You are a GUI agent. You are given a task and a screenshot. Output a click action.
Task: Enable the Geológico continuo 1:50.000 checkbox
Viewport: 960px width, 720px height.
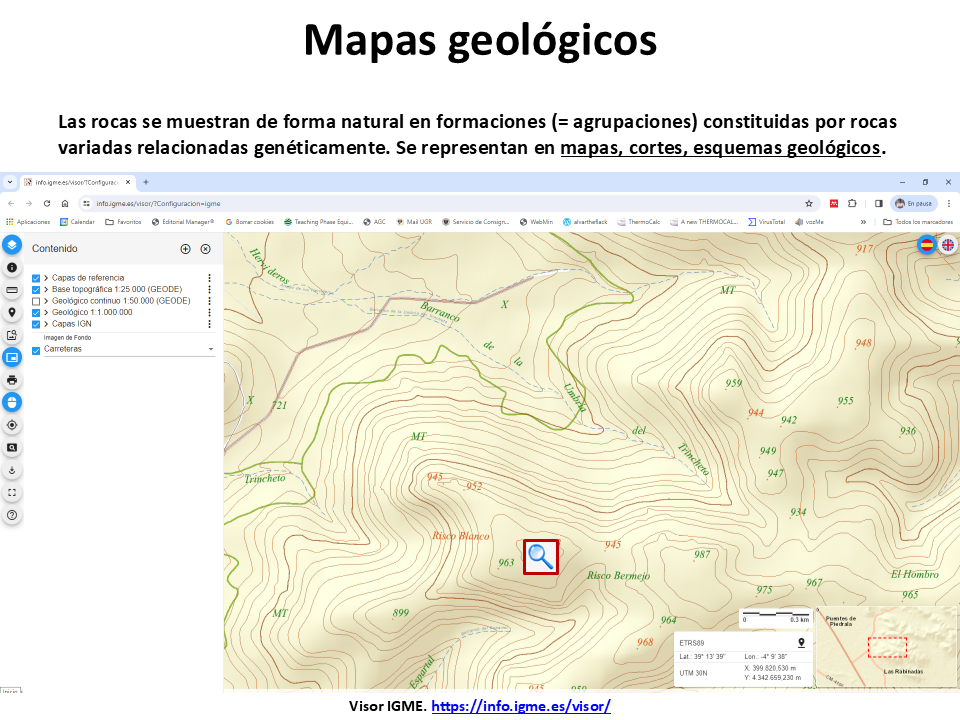(x=37, y=301)
